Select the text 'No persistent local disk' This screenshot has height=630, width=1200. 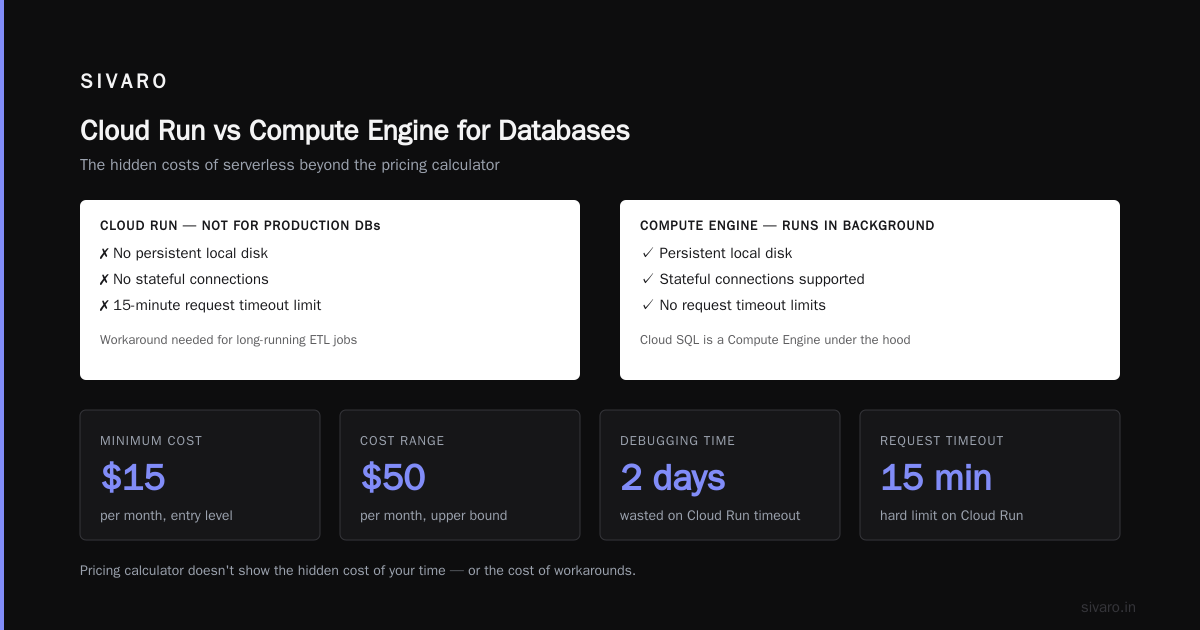point(190,254)
